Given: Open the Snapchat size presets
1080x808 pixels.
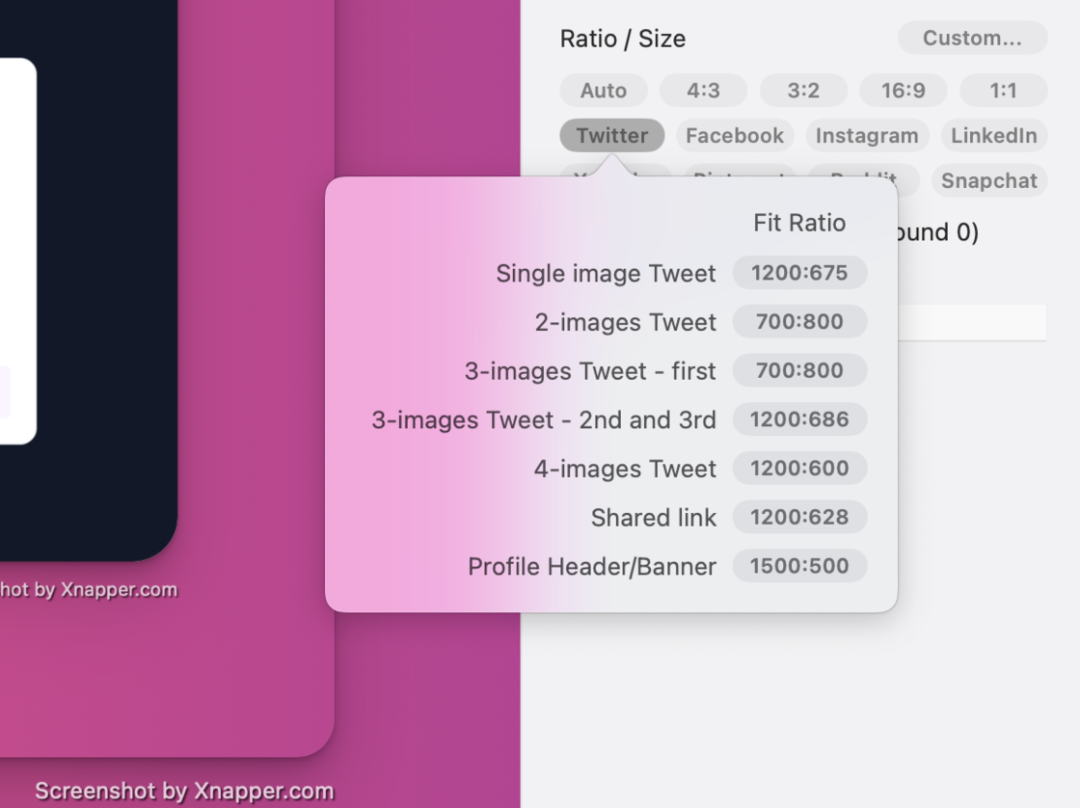Looking at the screenshot, I should tap(989, 180).
